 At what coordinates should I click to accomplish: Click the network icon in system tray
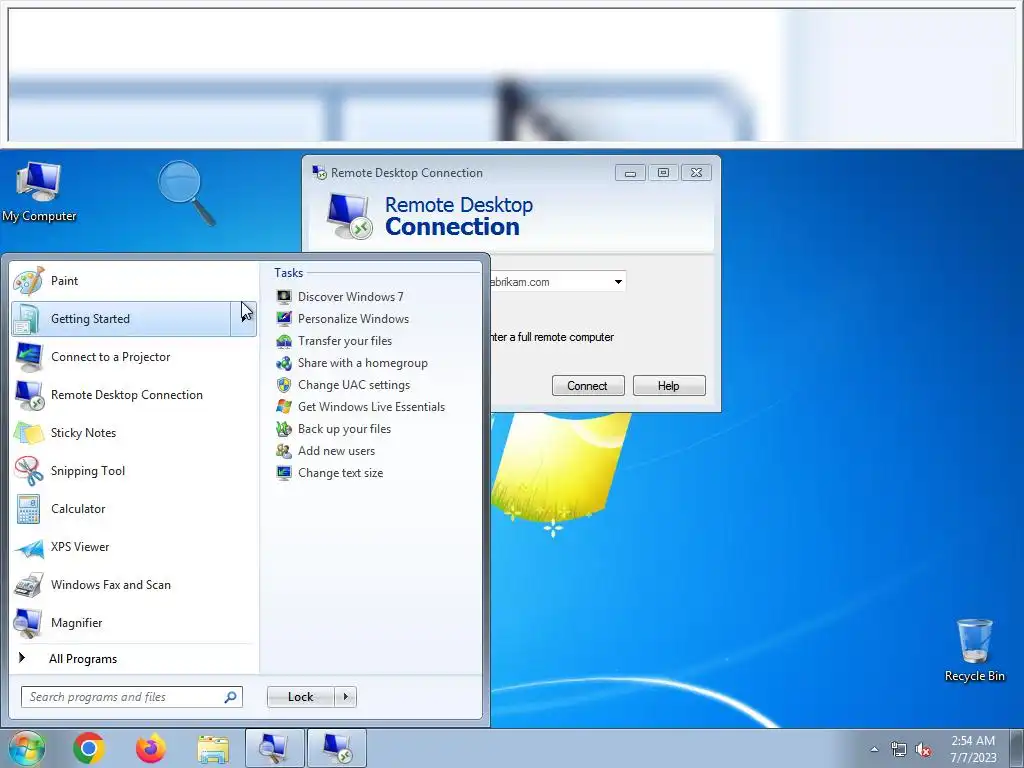pos(899,749)
